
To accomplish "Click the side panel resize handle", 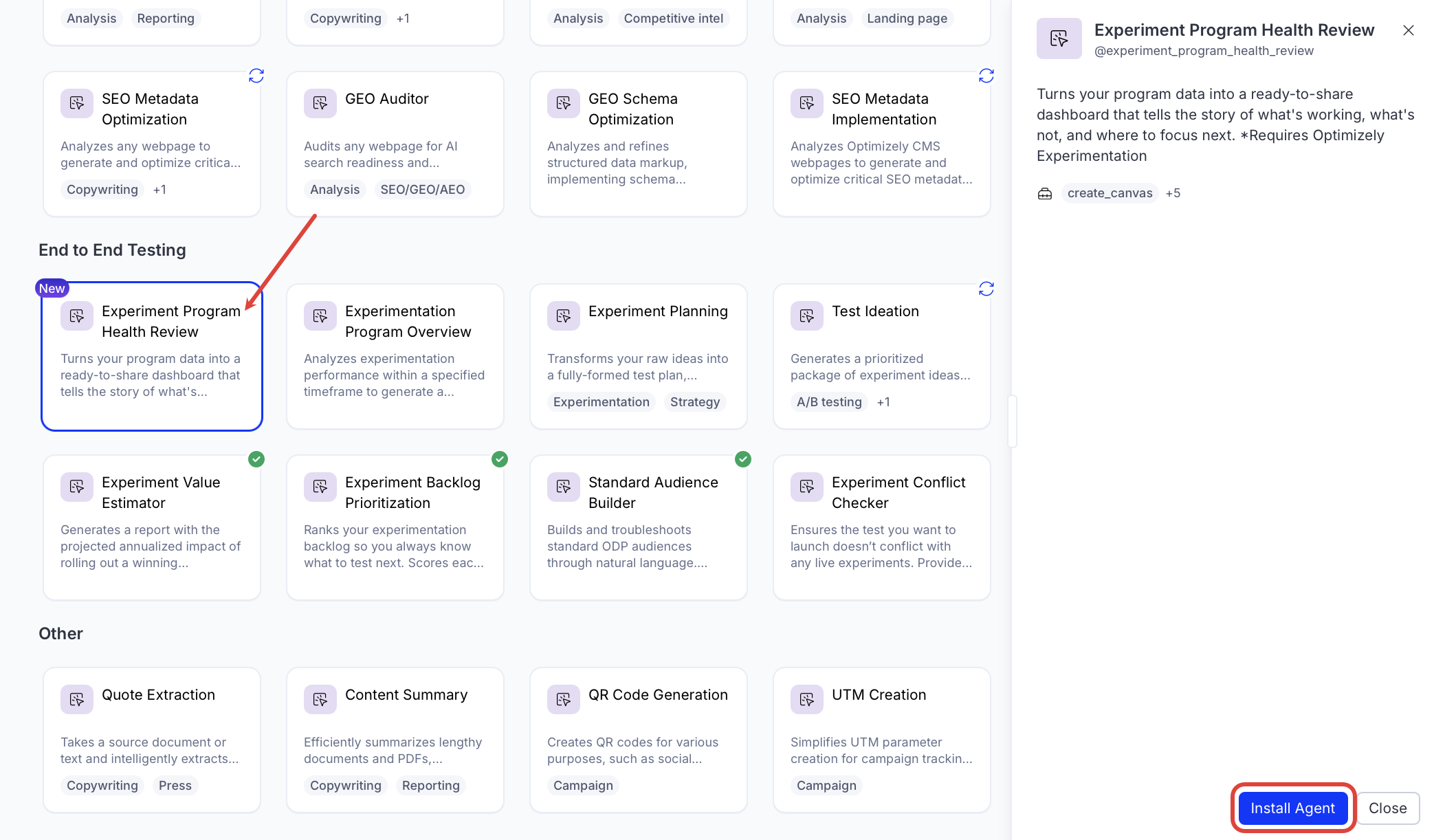I will coord(1012,421).
